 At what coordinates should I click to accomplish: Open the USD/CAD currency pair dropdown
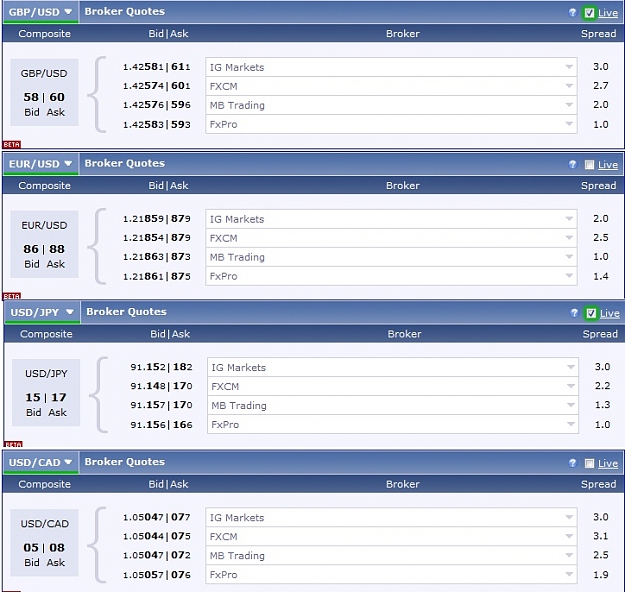click(41, 462)
